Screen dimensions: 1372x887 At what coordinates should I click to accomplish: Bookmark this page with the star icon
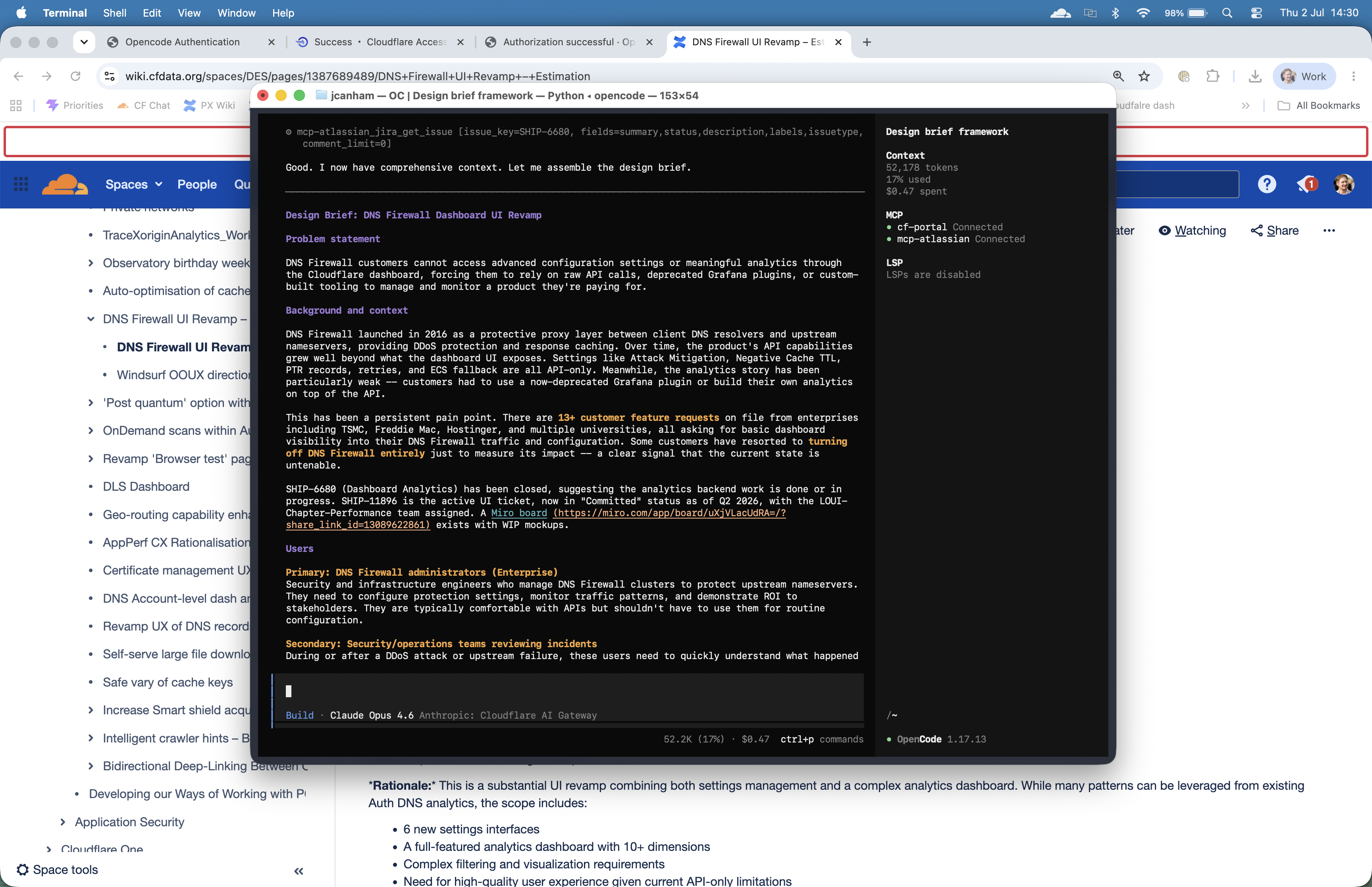[x=1144, y=76]
